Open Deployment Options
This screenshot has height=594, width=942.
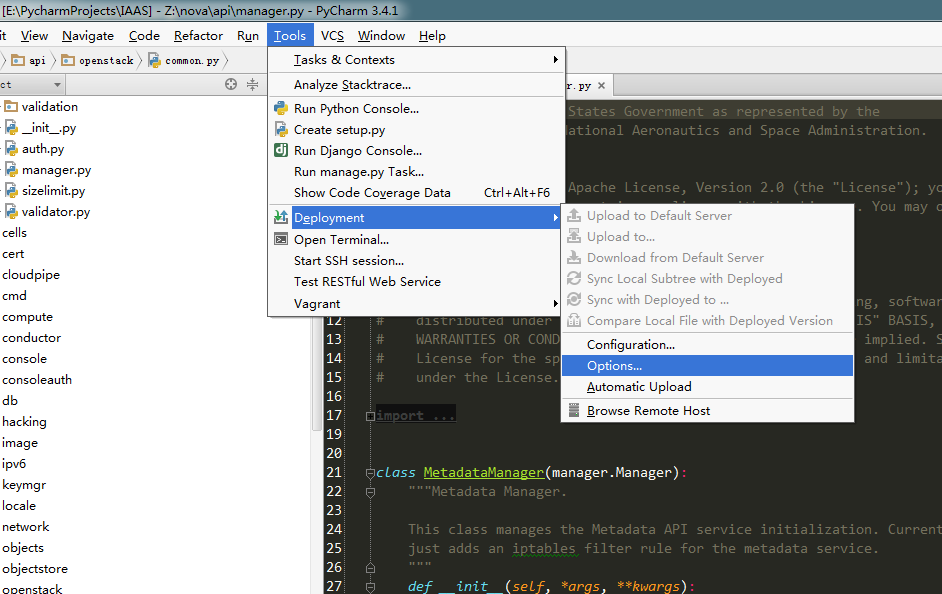pos(708,366)
